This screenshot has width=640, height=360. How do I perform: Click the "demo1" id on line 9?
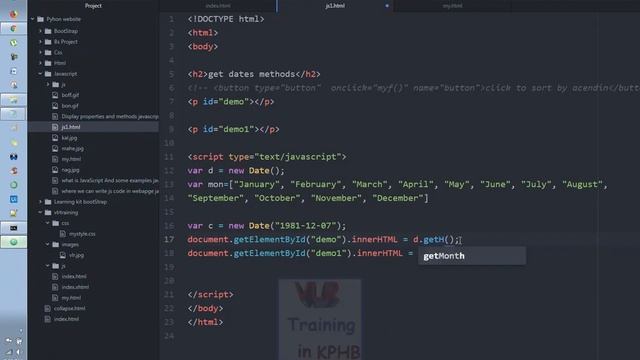click(x=236, y=129)
